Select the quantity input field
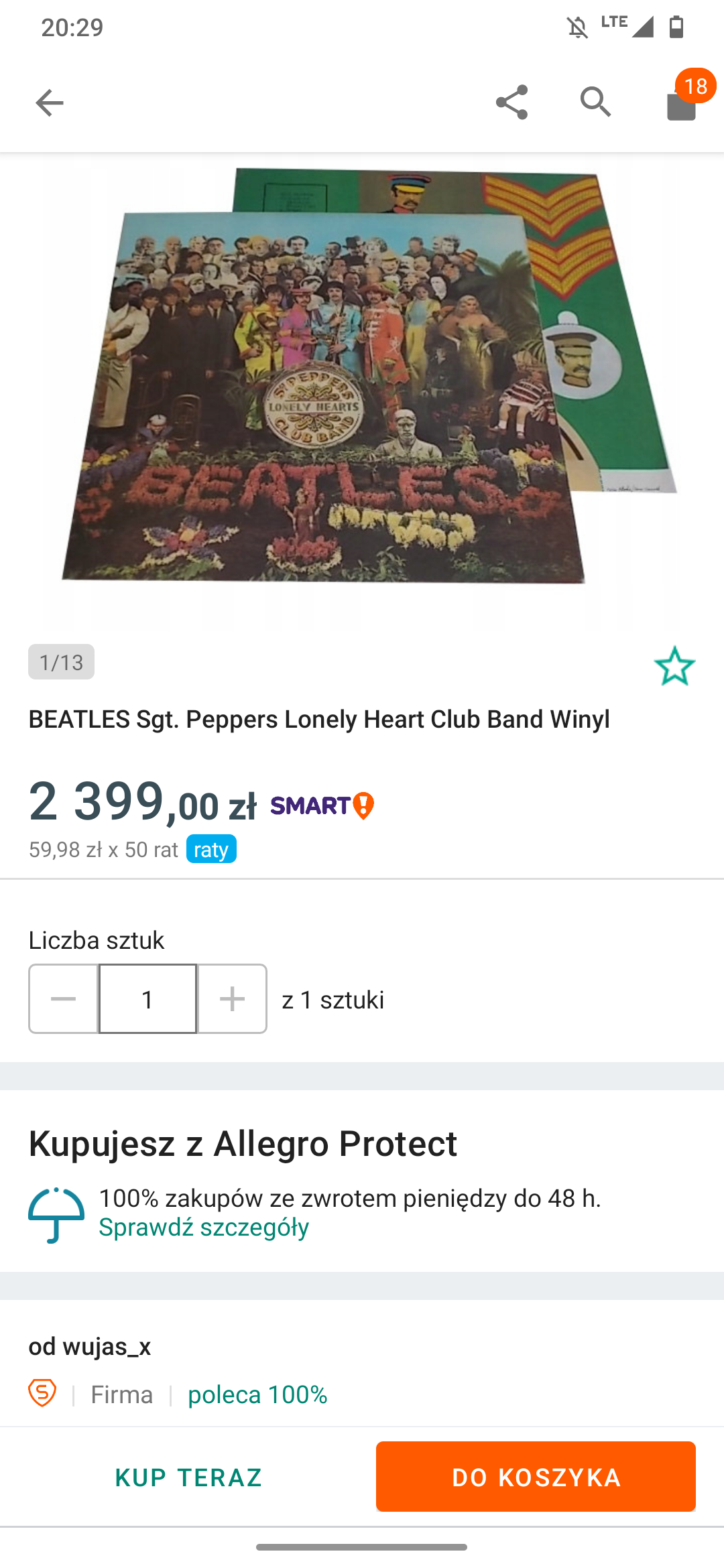The width and height of the screenshot is (724, 1568). (147, 999)
